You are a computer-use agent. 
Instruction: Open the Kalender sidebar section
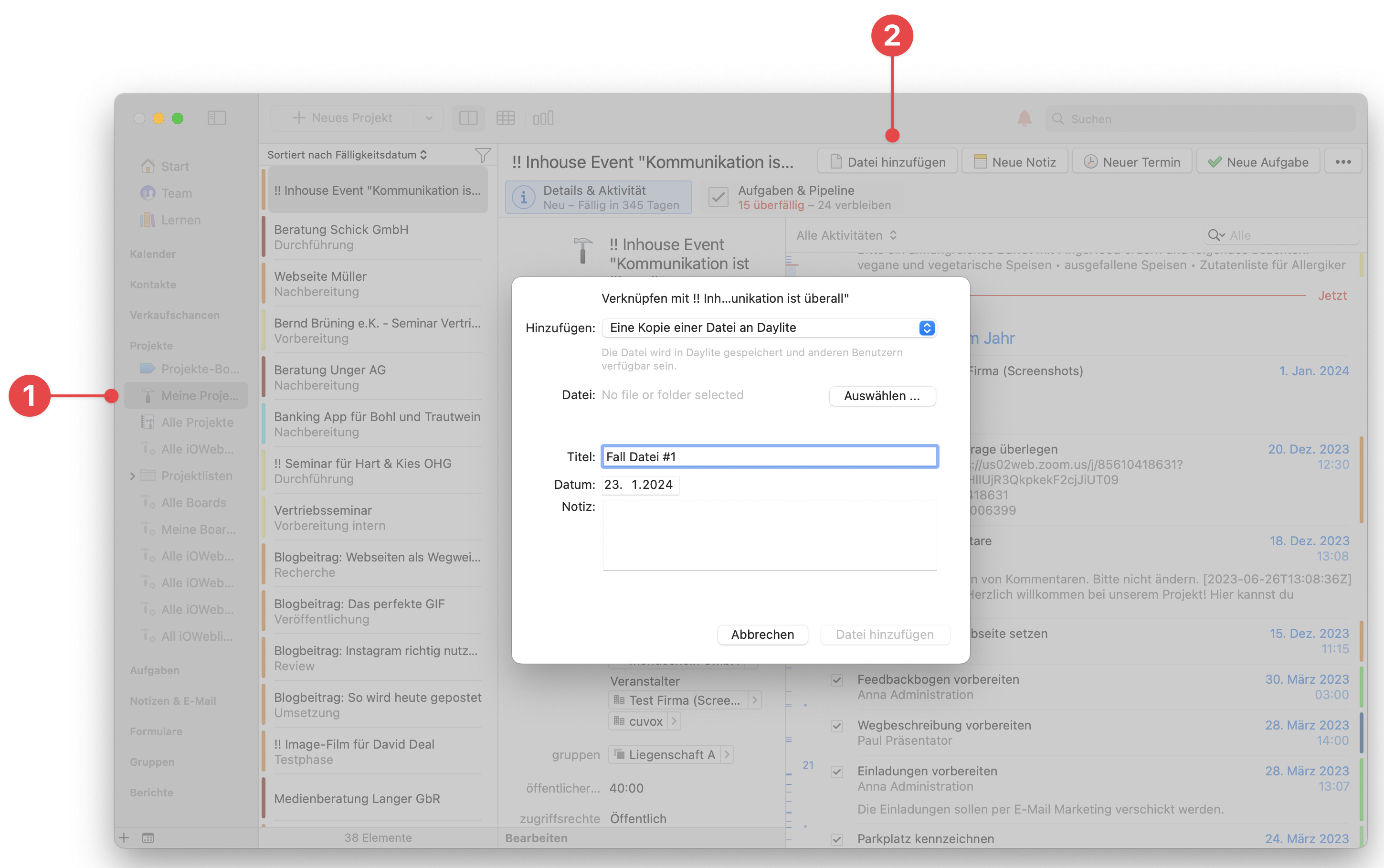coord(153,254)
